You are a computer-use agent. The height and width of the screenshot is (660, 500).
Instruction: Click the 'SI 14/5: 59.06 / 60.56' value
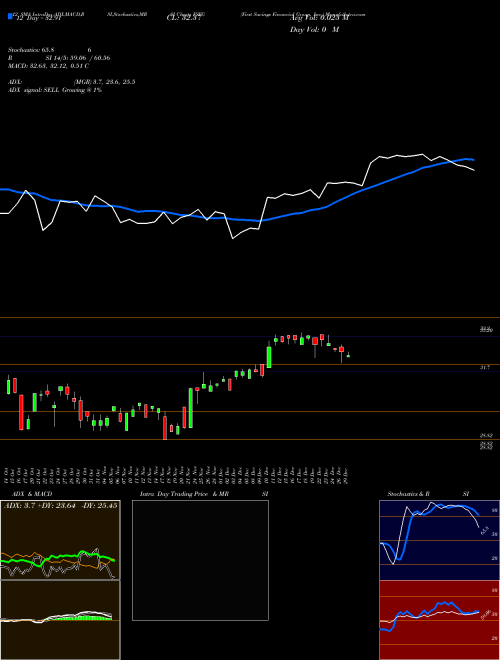coord(78,58)
